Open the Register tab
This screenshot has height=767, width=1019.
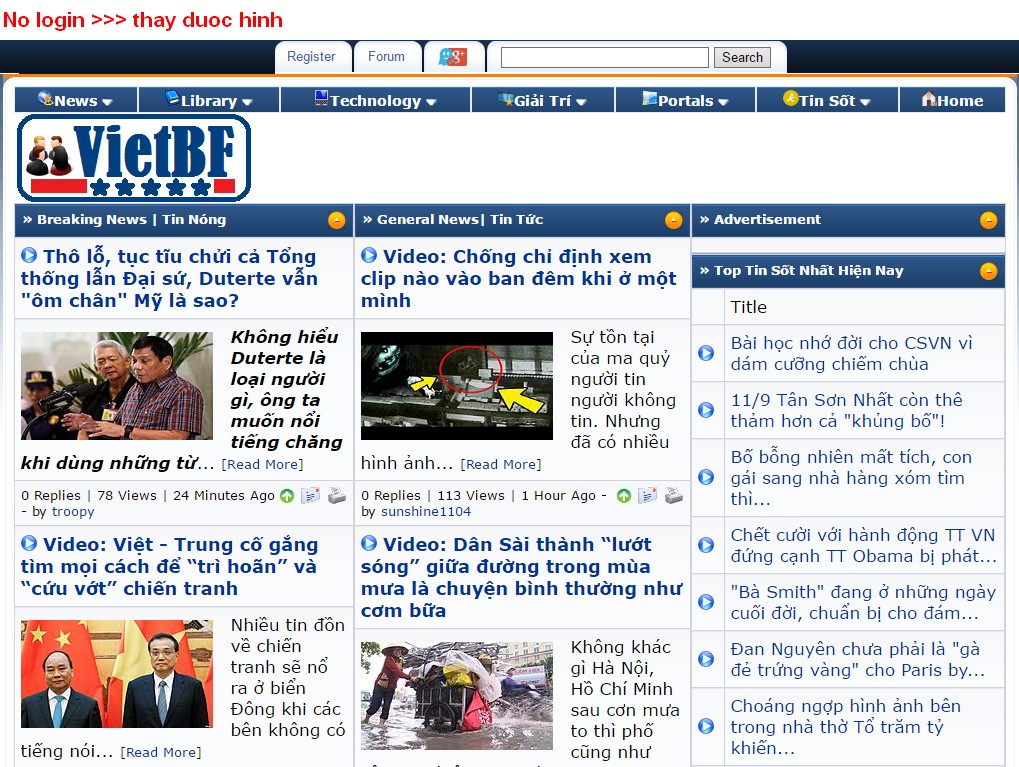[311, 57]
